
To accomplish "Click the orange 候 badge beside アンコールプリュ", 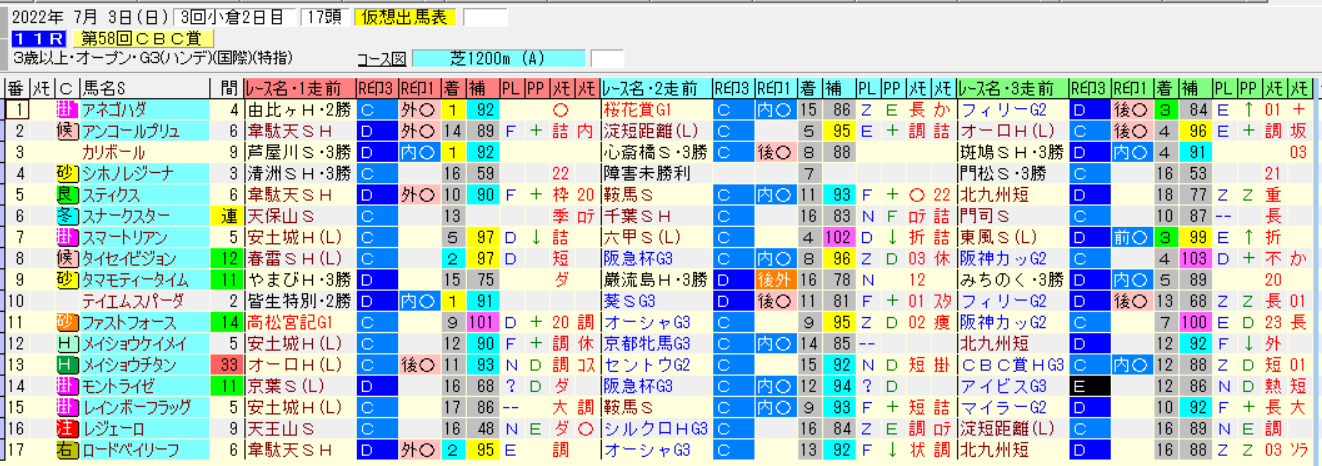I will 67,131.
